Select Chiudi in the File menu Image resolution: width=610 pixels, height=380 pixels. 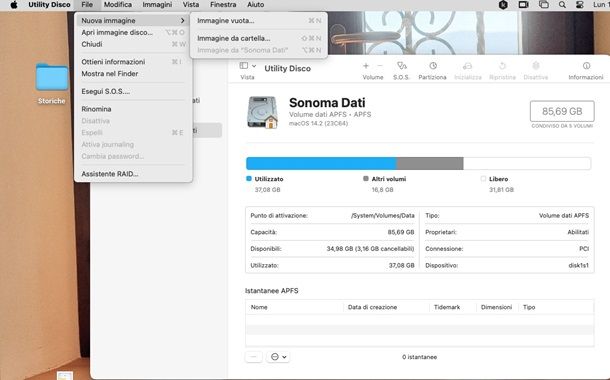click(133, 44)
